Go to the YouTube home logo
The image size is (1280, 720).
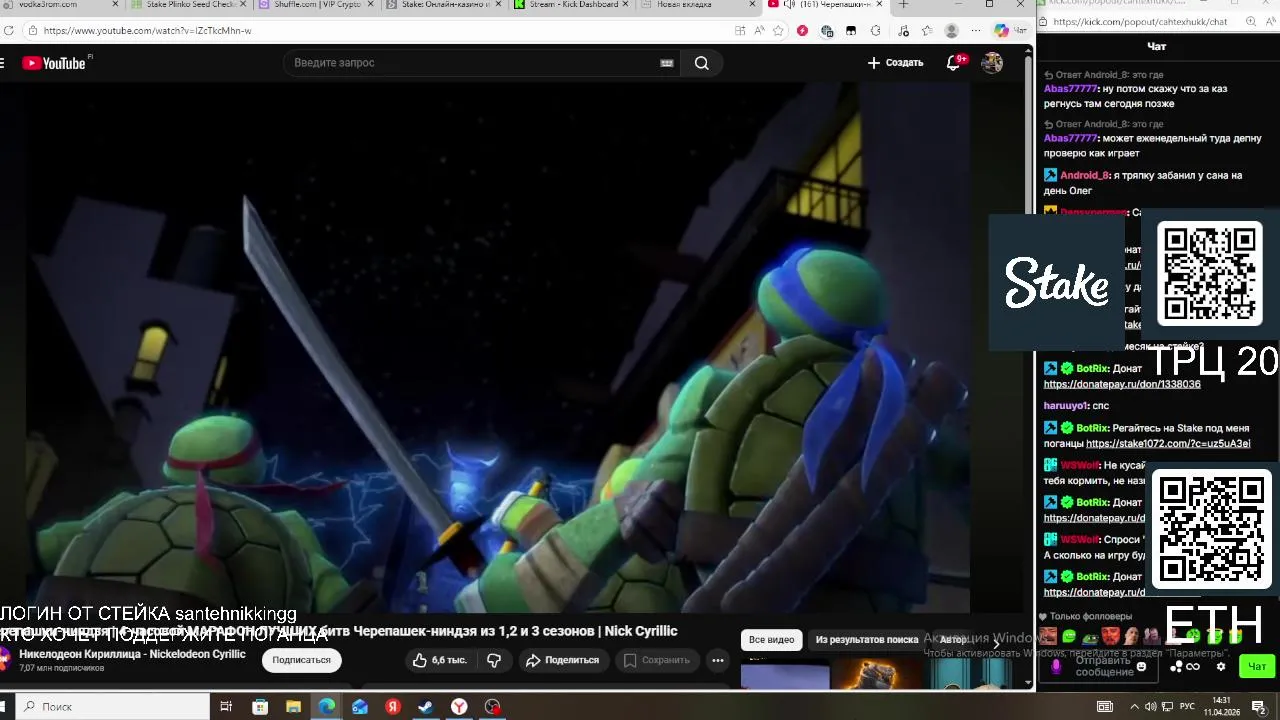55,63
